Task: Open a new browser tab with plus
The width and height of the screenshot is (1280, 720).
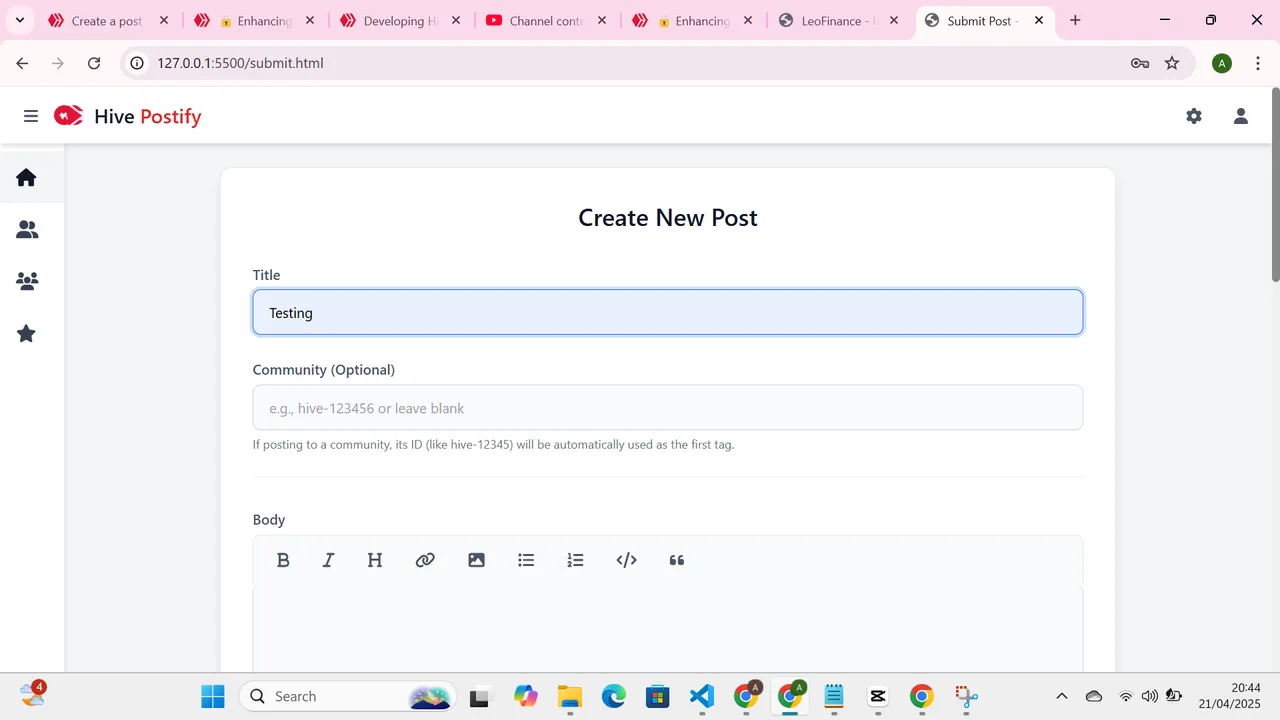Action: click(1075, 20)
